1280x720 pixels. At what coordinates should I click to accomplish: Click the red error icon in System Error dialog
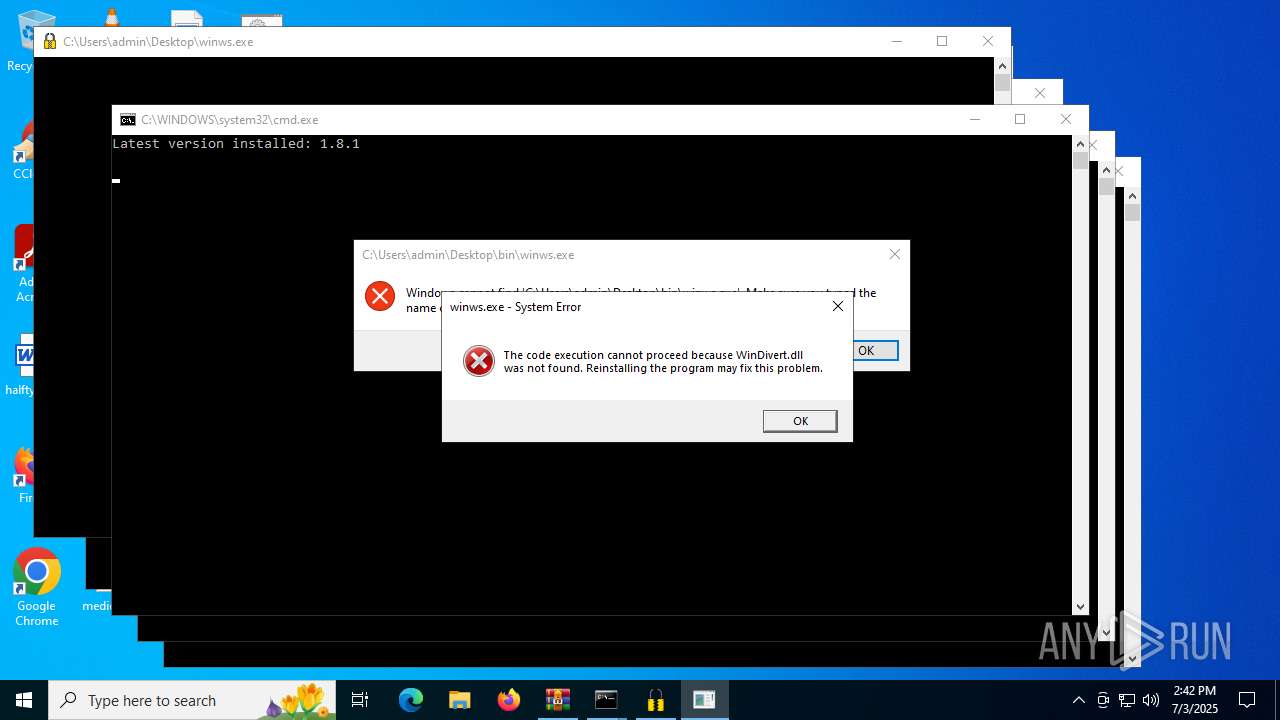point(479,361)
